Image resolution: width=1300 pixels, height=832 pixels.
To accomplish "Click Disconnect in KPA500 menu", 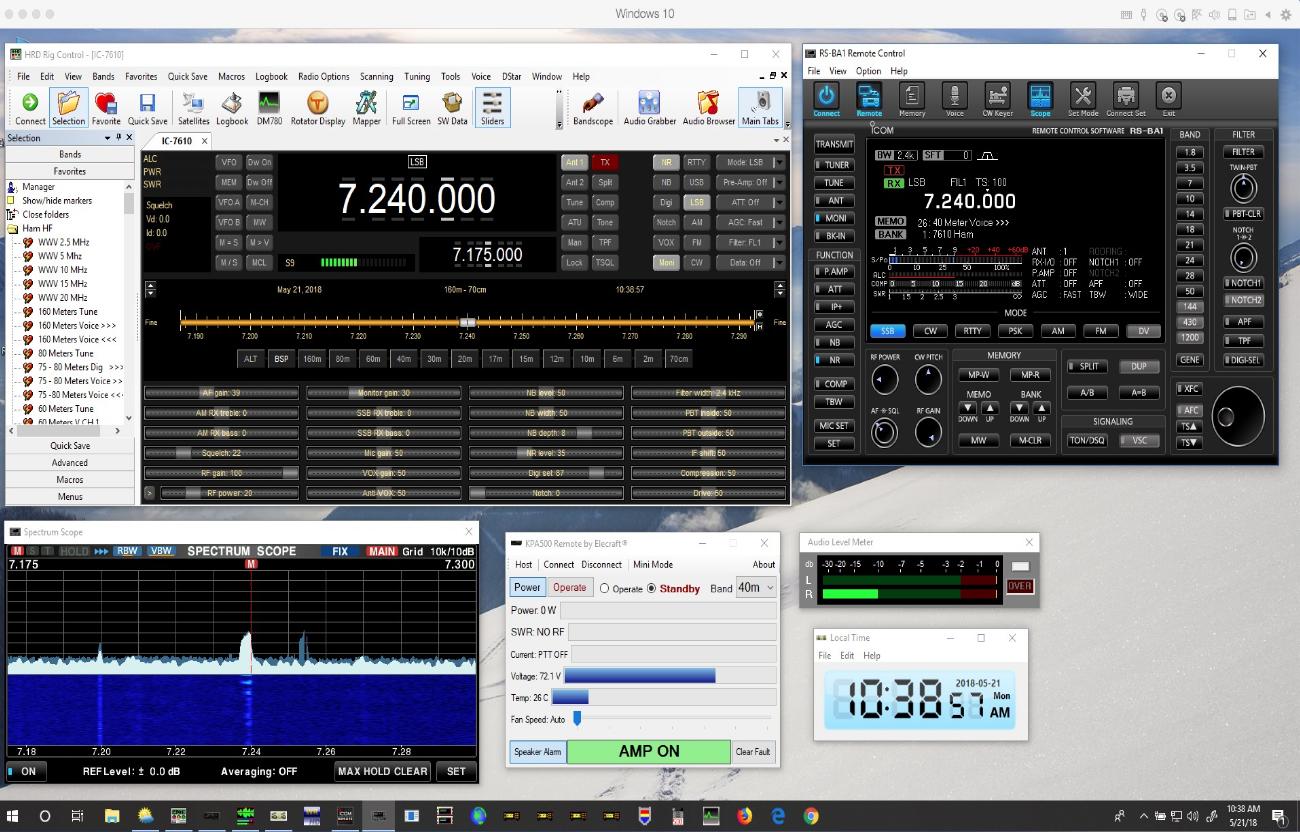I will 602,564.
